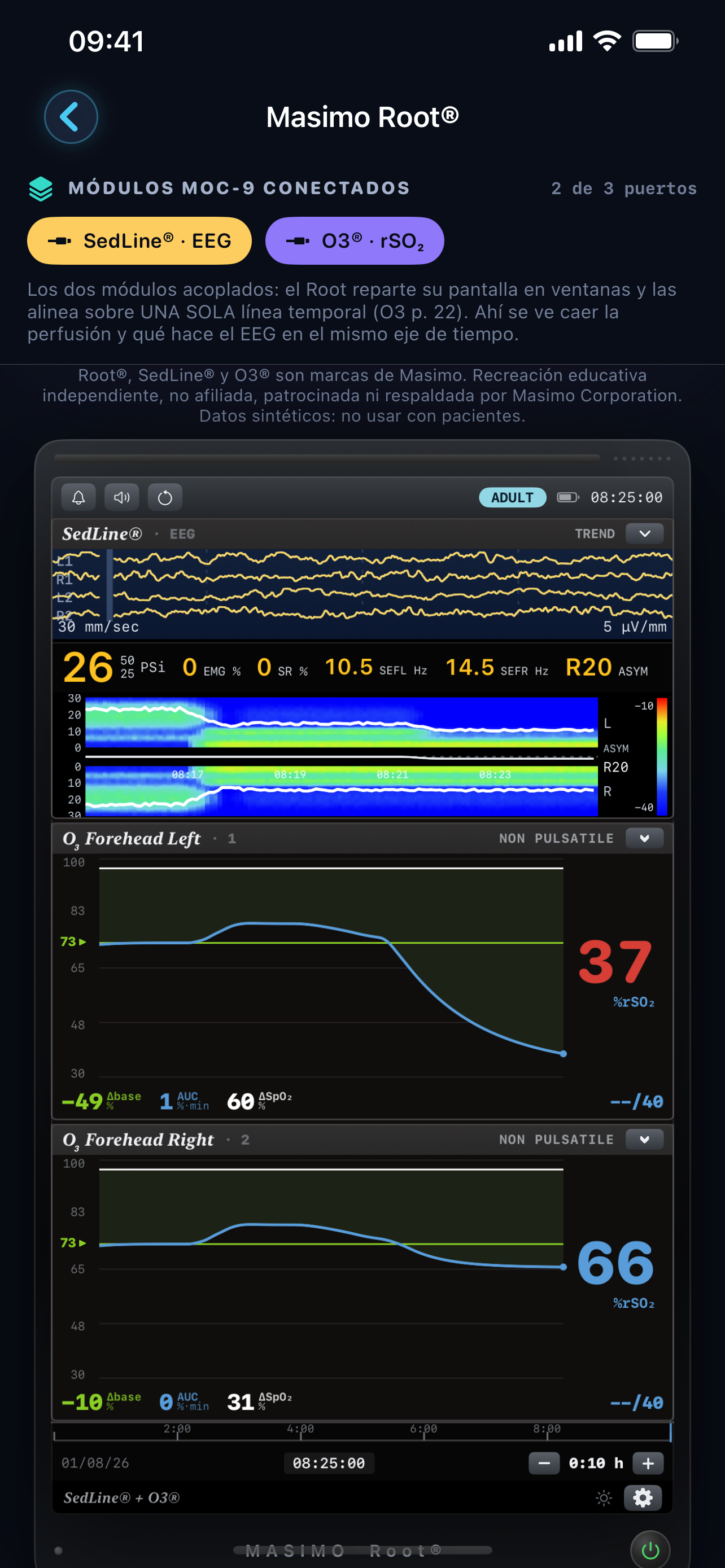The height and width of the screenshot is (1568, 725).
Task: Tap the stacked layers modules icon
Action: 41,189
